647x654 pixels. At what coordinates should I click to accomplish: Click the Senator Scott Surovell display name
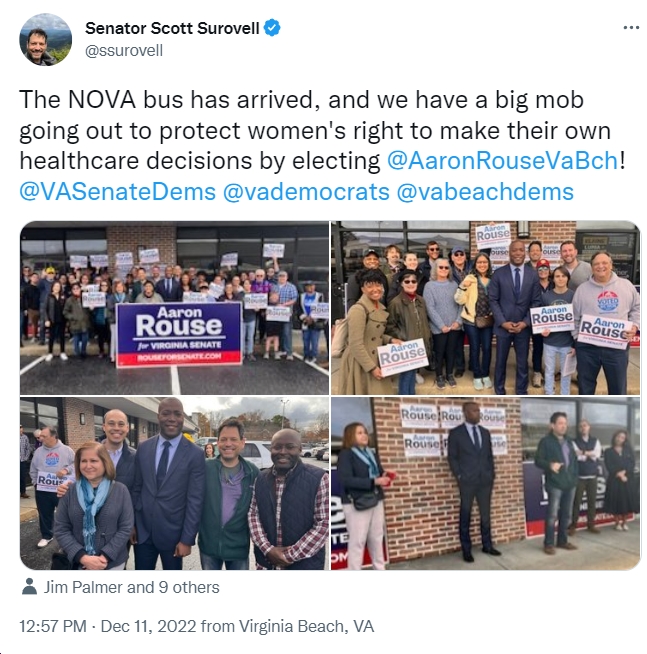(x=172, y=28)
